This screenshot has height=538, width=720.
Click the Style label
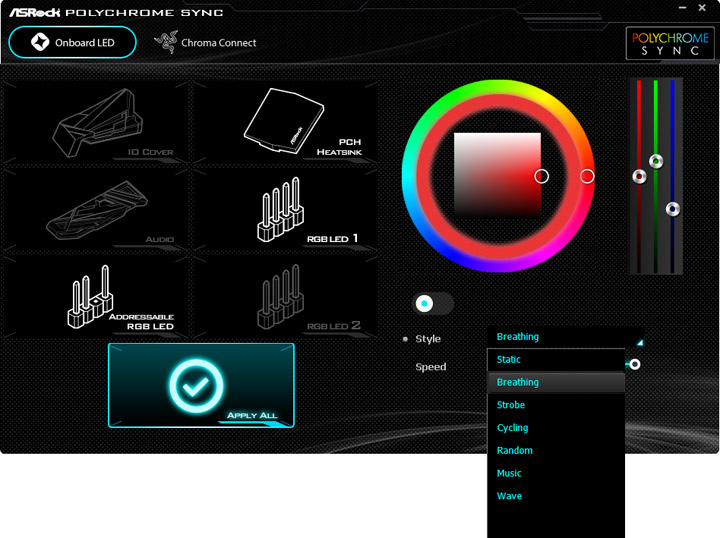[x=428, y=339]
